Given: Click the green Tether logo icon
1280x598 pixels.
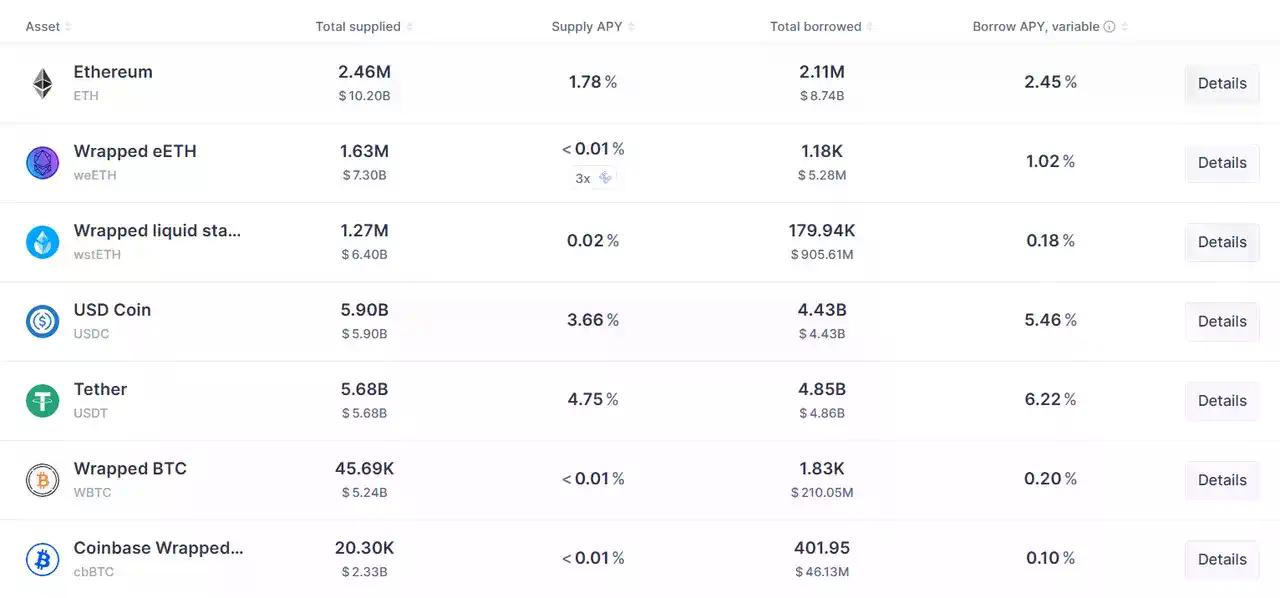Looking at the screenshot, I should pos(42,400).
